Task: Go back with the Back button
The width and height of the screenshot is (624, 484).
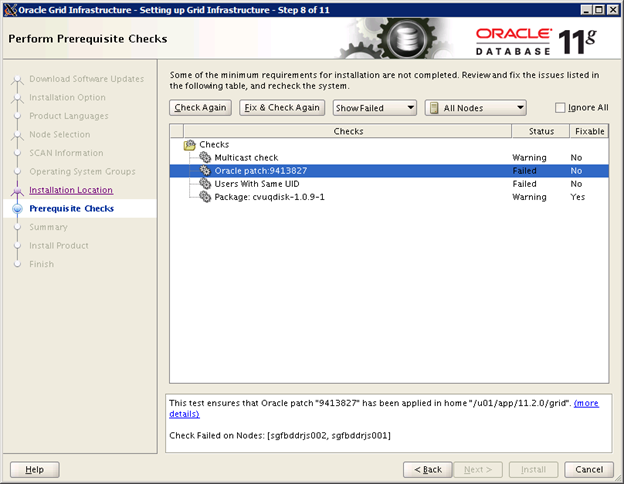Action: coord(428,470)
